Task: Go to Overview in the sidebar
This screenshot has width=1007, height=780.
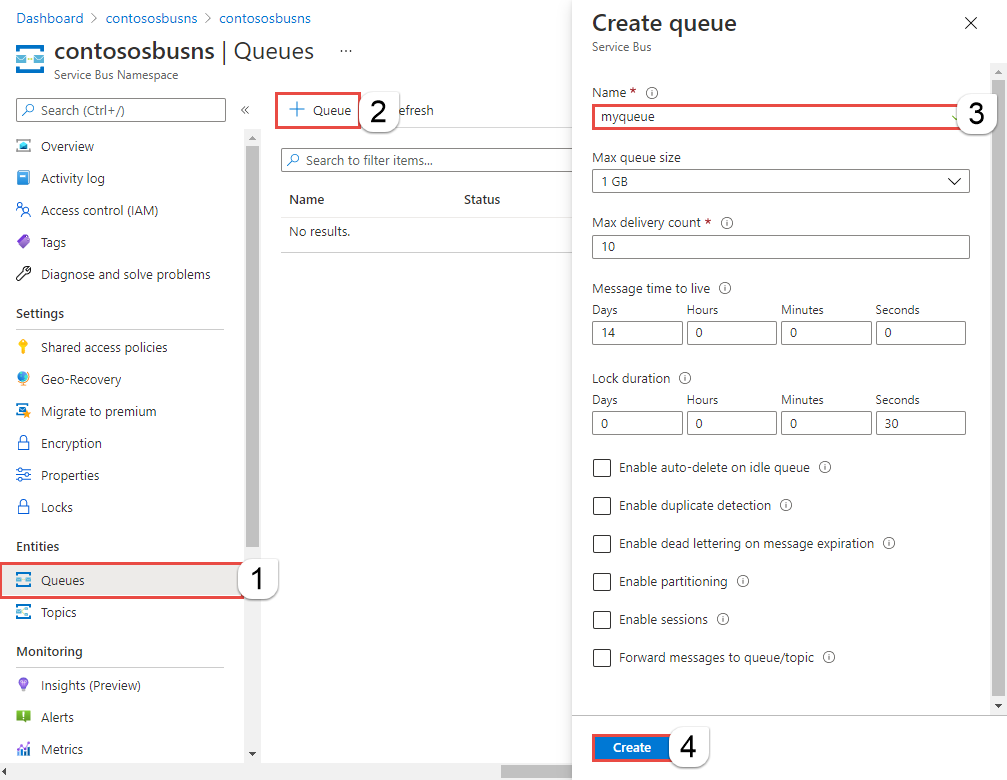Action: coord(67,146)
